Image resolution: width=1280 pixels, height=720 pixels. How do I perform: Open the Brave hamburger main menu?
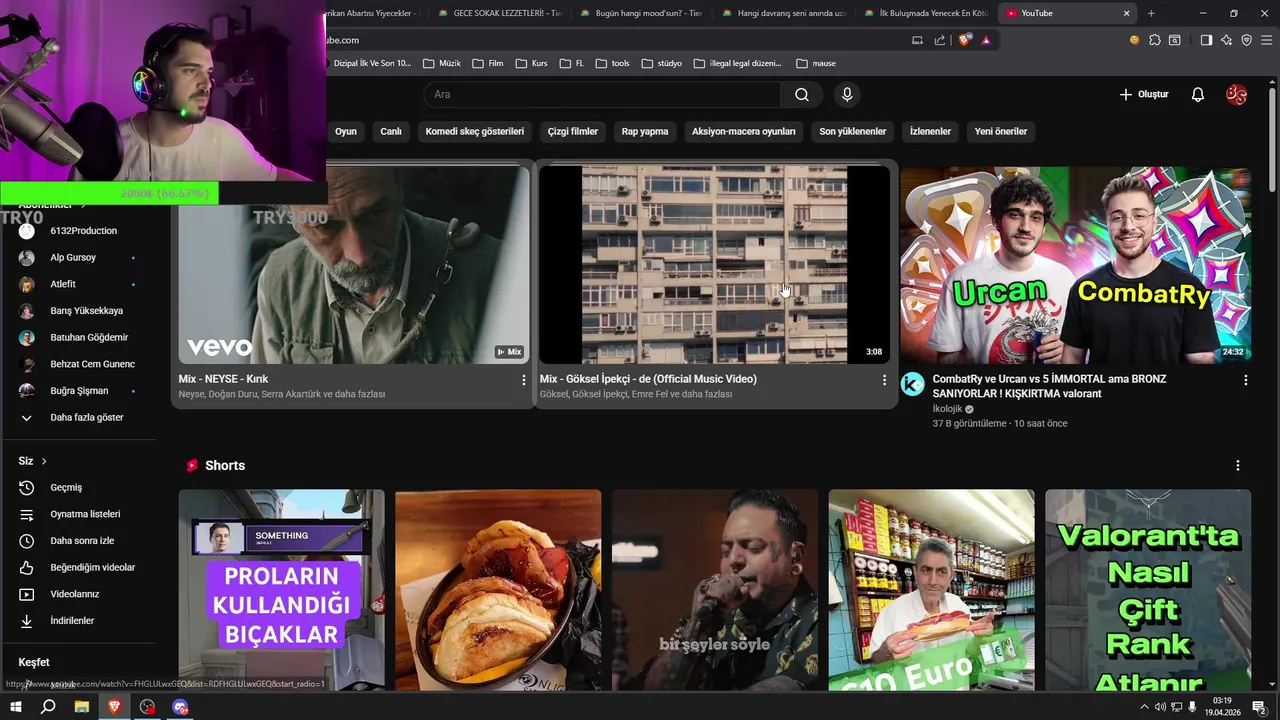(x=1266, y=40)
